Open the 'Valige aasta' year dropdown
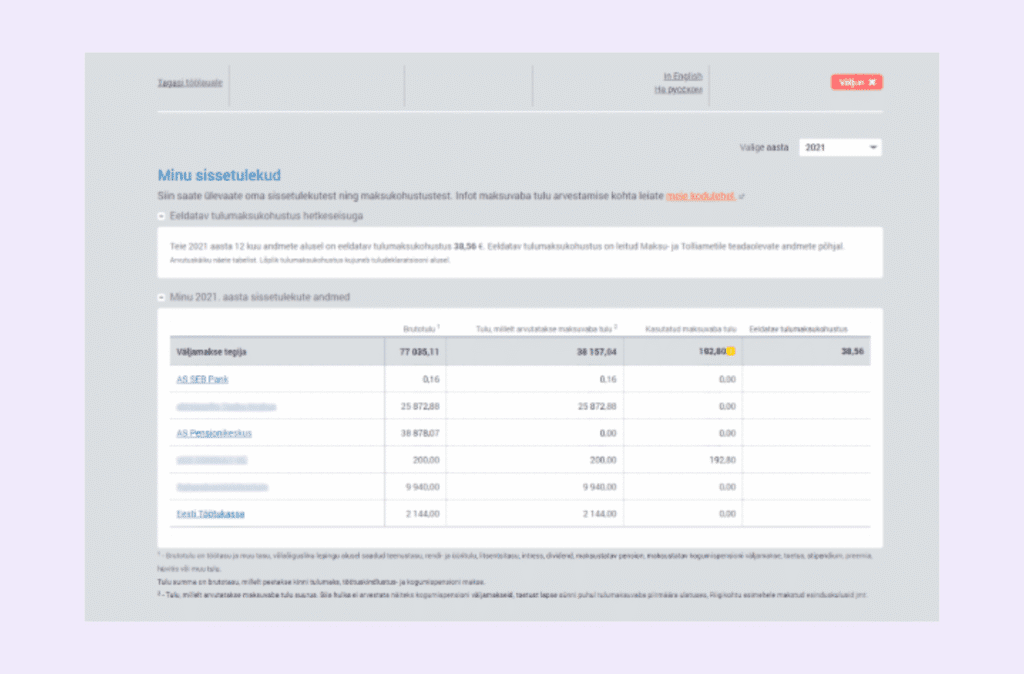The width and height of the screenshot is (1024, 674). click(x=840, y=148)
